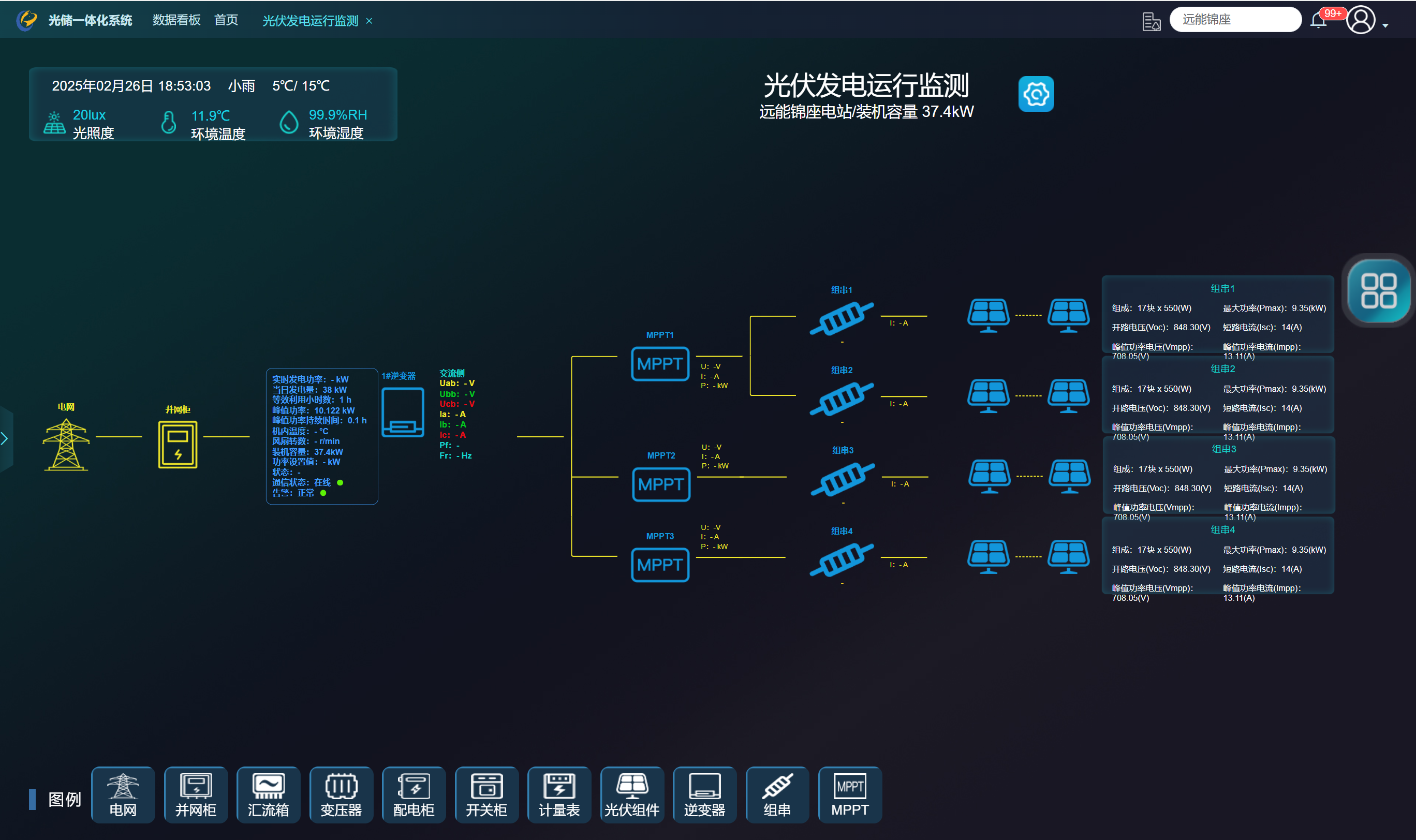1416x840 pixels.
Task: Select the 并网柜 cabinet icon in diagram
Action: 178,445
